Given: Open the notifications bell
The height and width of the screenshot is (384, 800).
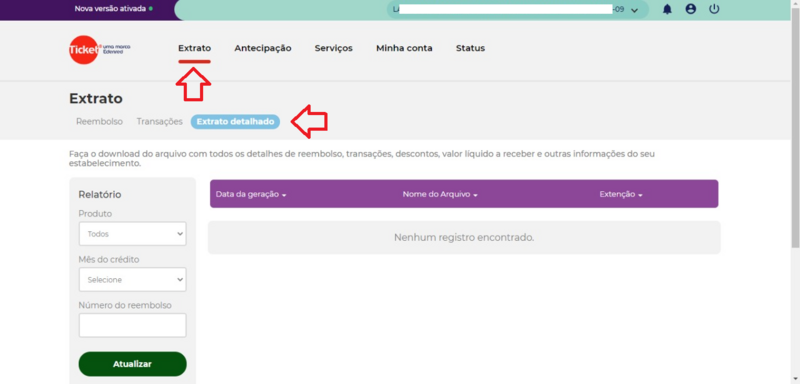Looking at the screenshot, I should tap(667, 9).
